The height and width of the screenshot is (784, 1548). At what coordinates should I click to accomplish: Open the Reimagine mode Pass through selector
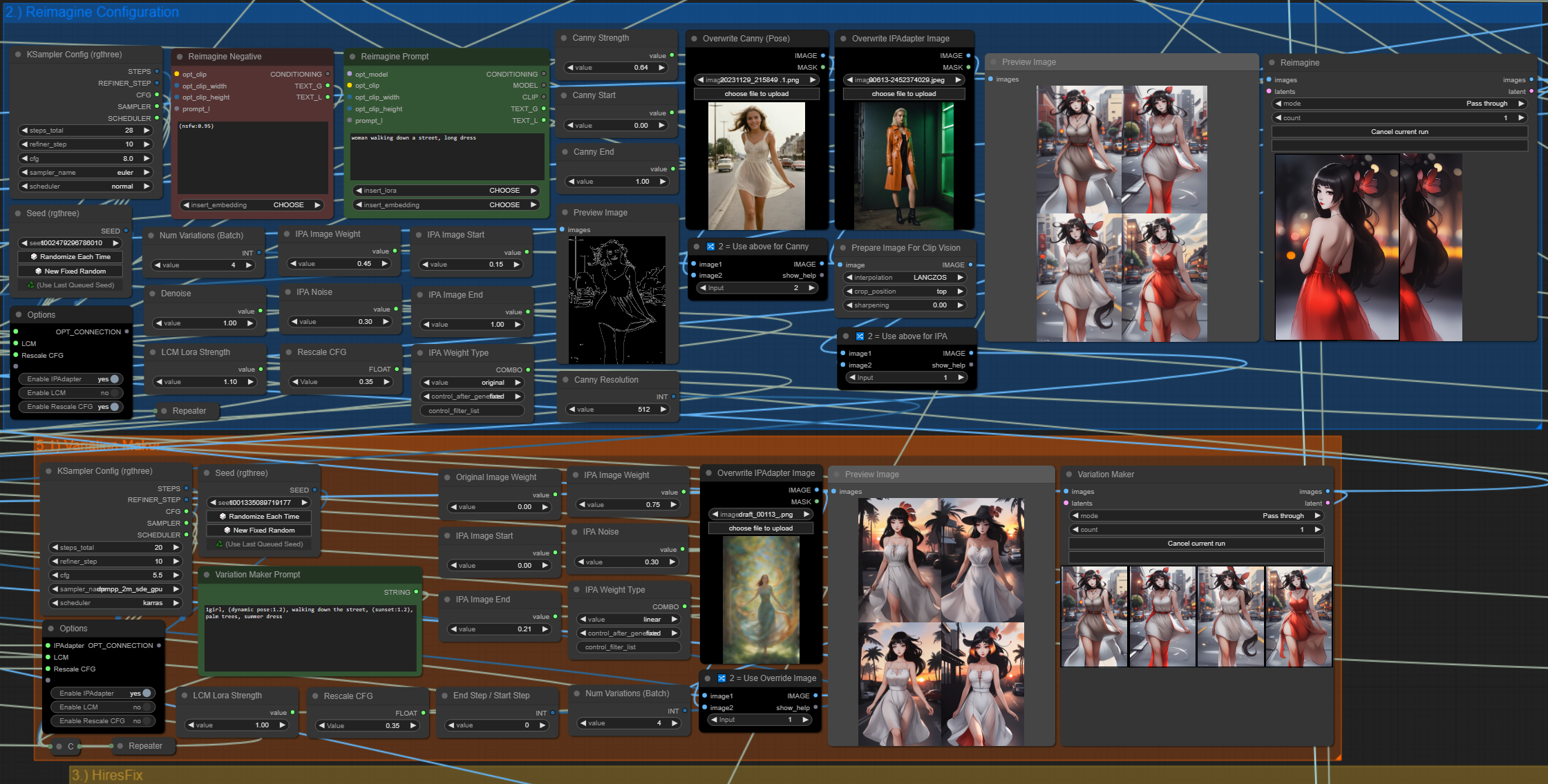coord(1399,104)
